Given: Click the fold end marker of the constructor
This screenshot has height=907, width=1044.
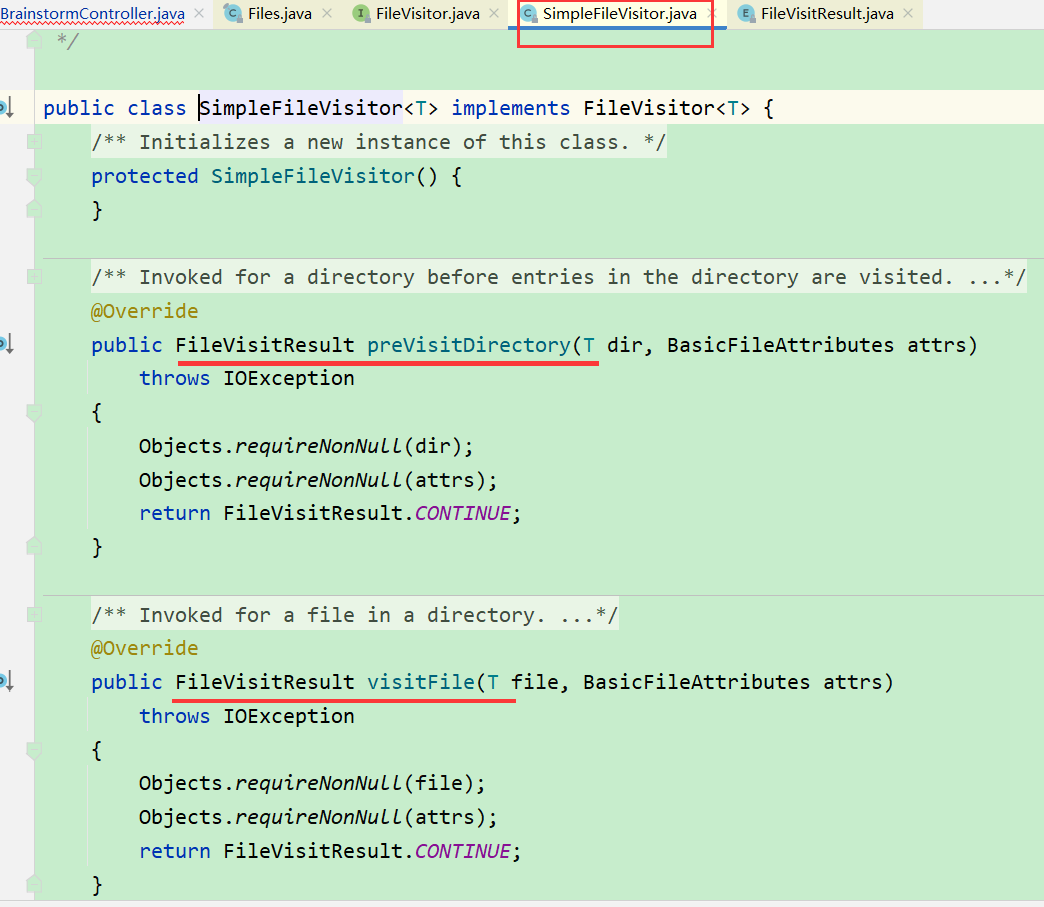Looking at the screenshot, I should 34,209.
